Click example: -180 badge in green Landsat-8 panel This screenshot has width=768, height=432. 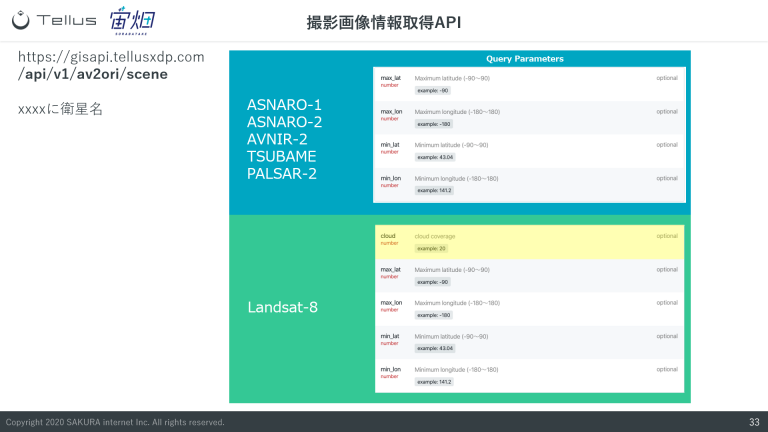433,315
